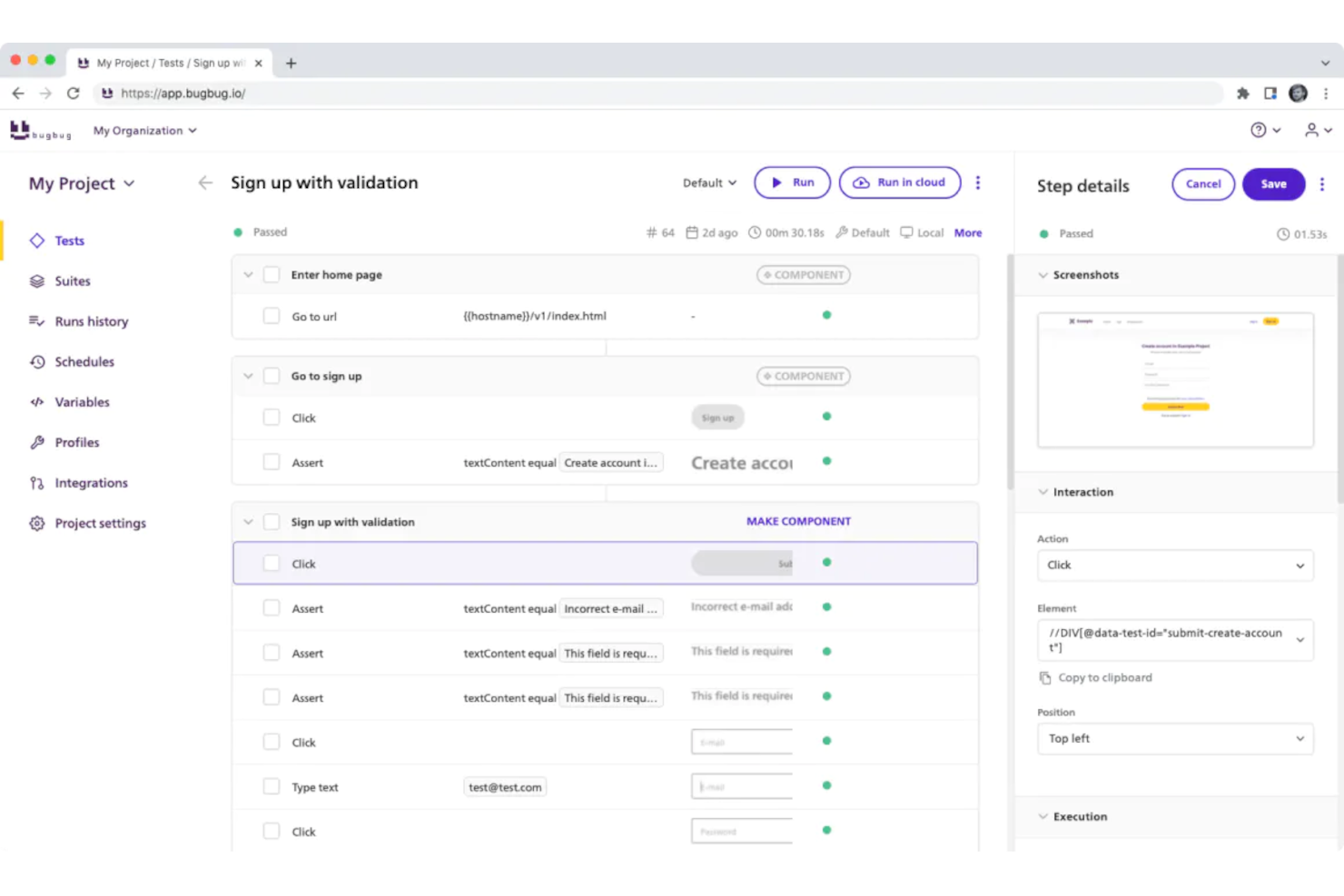The image size is (1344, 896).
Task: Collapse the Enter home page group
Action: [x=248, y=274]
